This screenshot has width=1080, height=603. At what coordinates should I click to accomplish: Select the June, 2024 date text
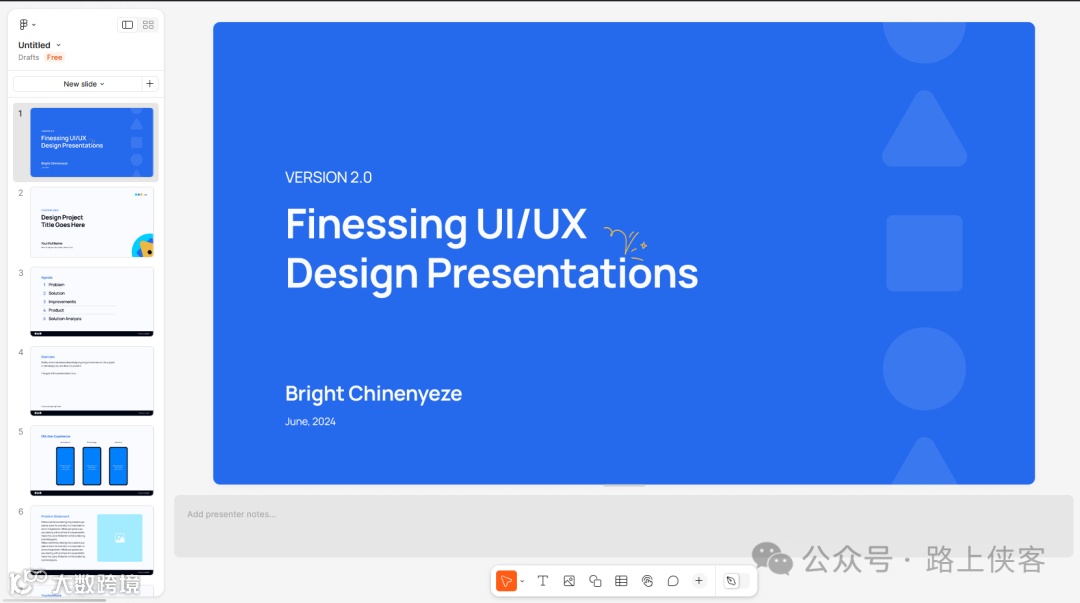(310, 422)
